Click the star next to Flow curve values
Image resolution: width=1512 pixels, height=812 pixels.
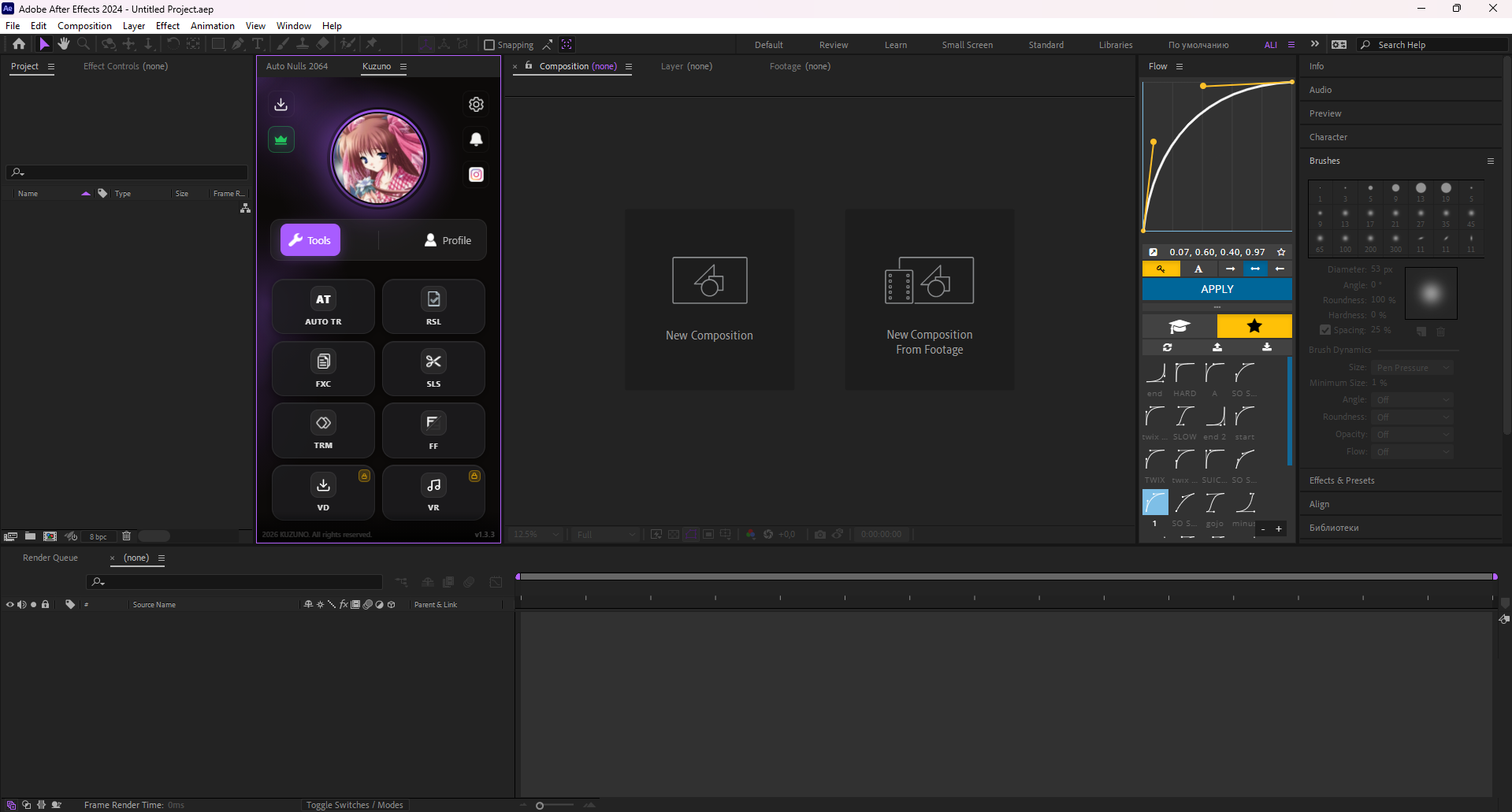tap(1281, 252)
